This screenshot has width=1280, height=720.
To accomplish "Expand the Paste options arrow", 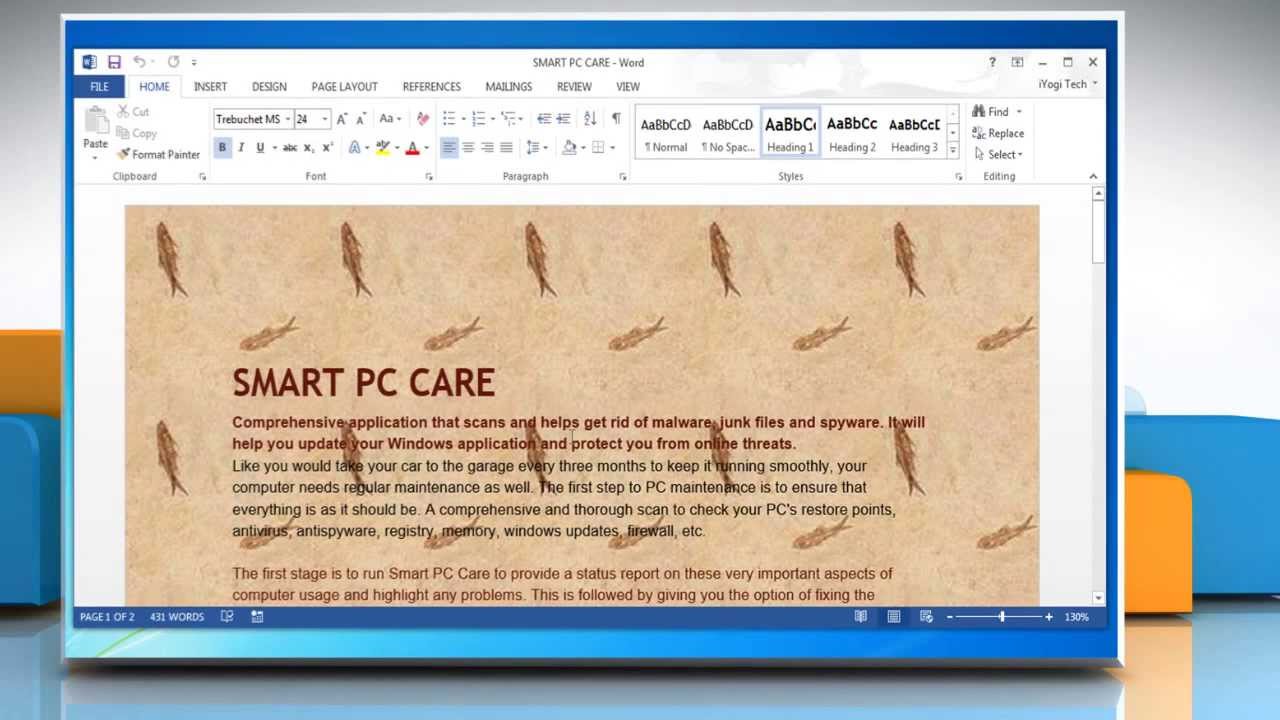I will pyautogui.click(x=96, y=157).
